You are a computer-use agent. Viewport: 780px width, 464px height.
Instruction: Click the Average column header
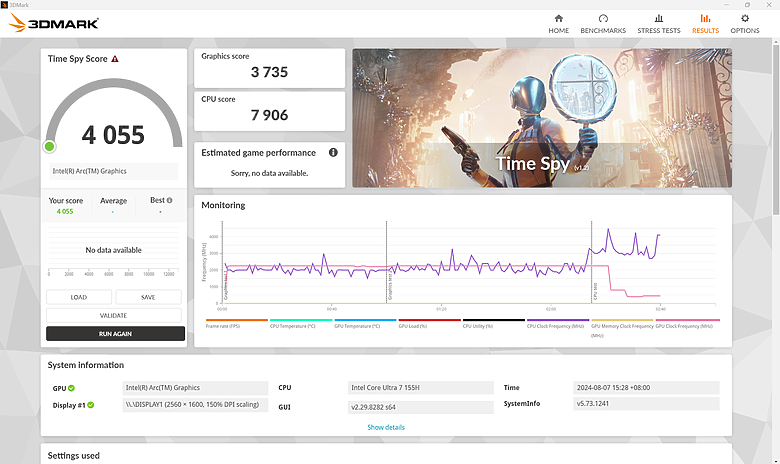[x=113, y=200]
